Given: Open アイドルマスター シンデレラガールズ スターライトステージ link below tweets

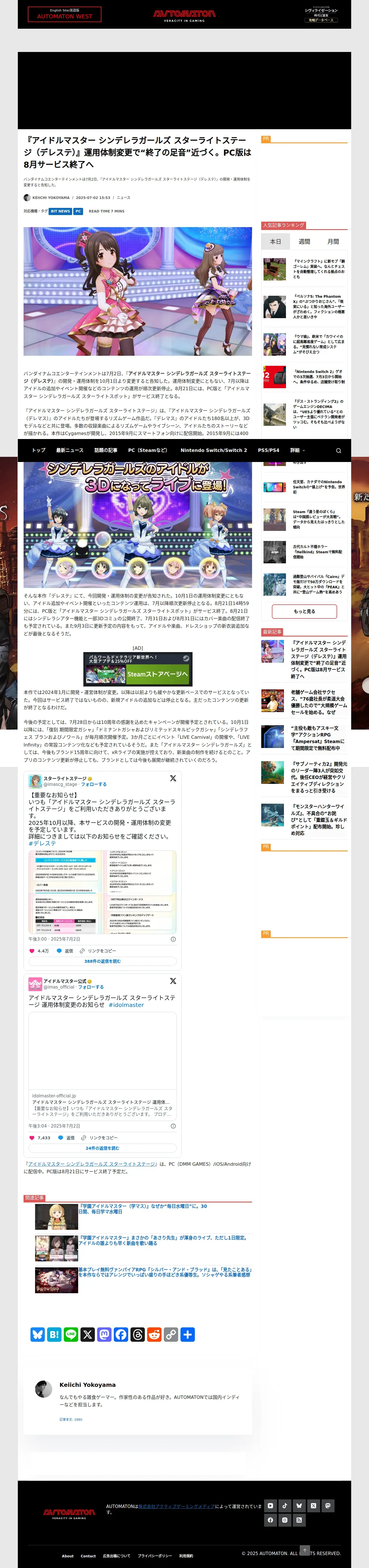Looking at the screenshot, I should 91,1164.
